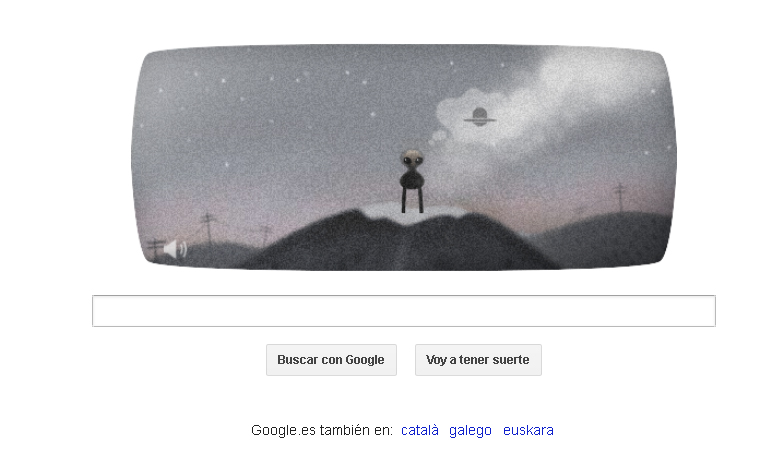Image resolution: width=775 pixels, height=473 pixels.
Task: Click the small thought bubble puffs near alien
Action: click(x=437, y=137)
